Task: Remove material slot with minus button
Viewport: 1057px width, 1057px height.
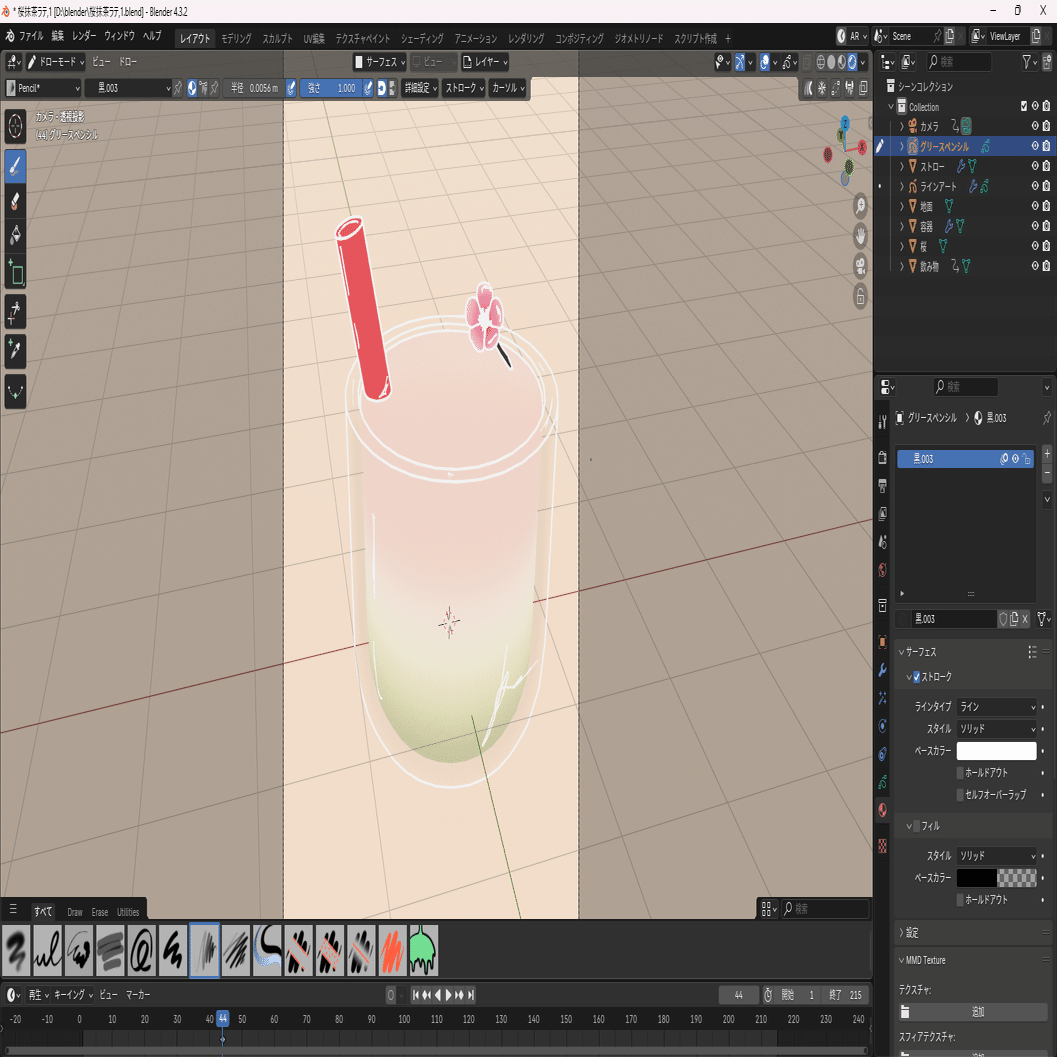Action: point(1047,473)
